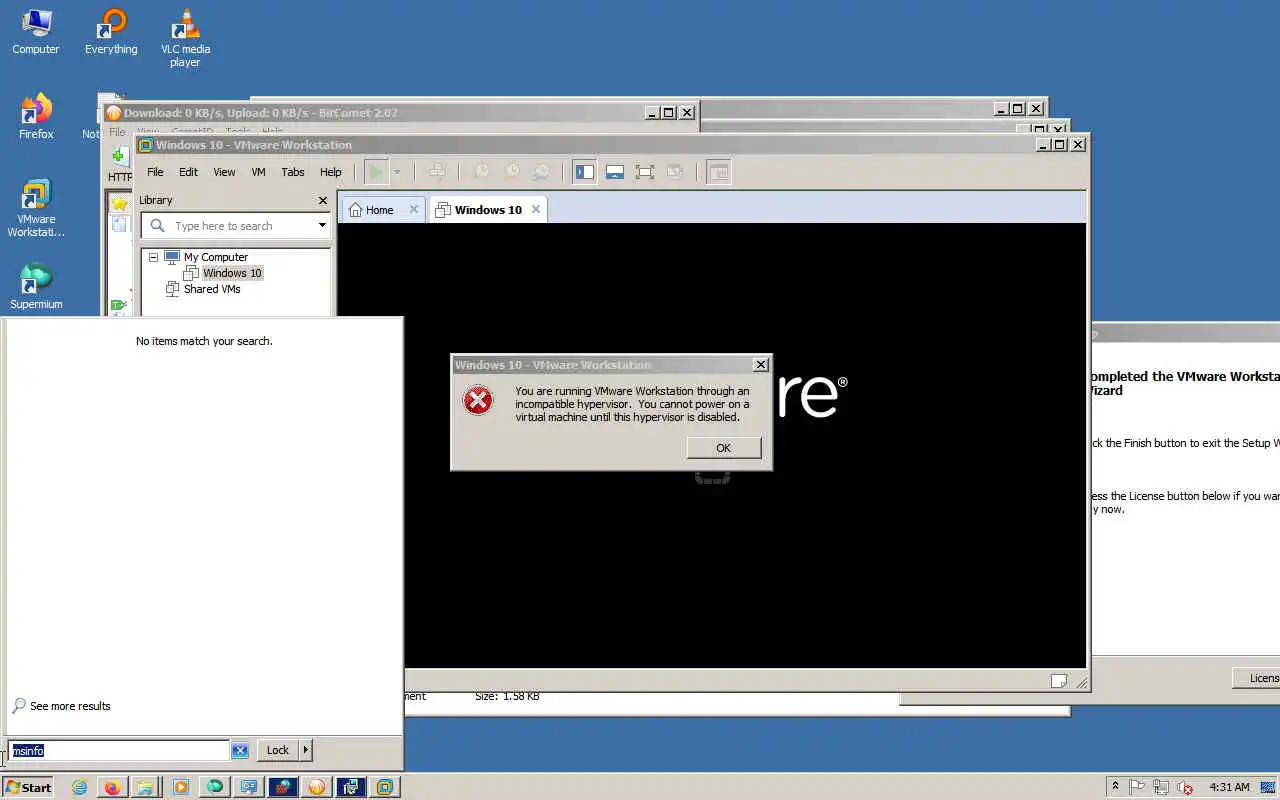Viewport: 1280px width, 800px height.
Task: Click the muted volume tray icon
Action: point(1186,787)
